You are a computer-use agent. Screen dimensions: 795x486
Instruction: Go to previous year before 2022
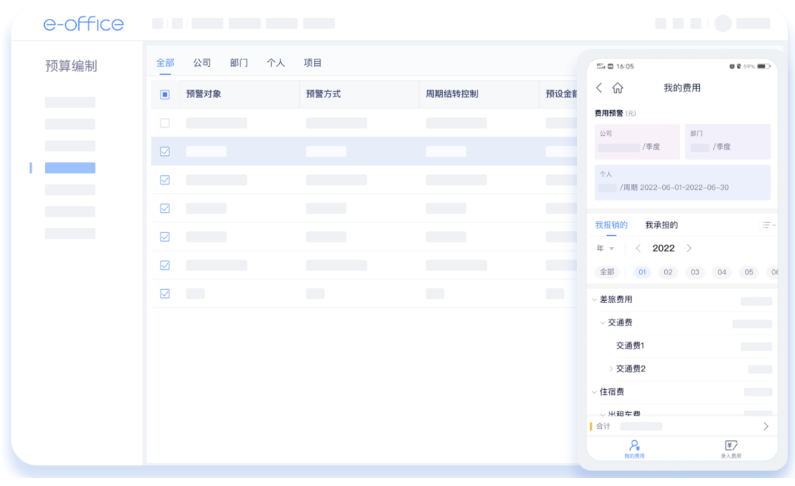click(638, 248)
